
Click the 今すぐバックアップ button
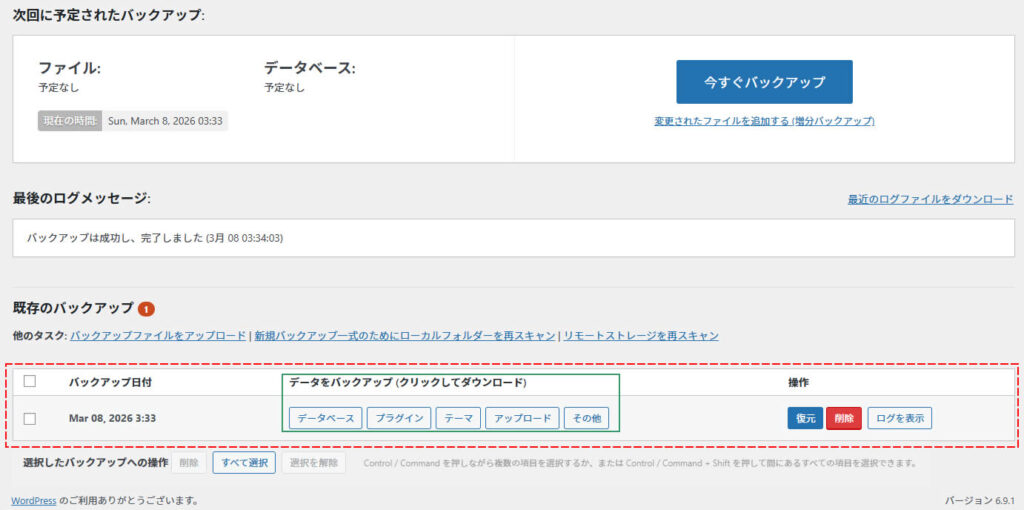click(764, 82)
